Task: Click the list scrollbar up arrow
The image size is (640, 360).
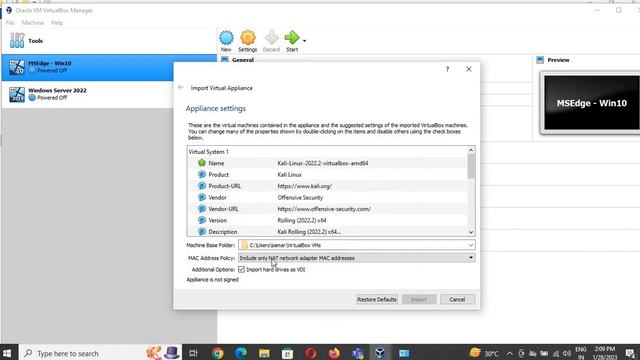Action: coord(471,150)
